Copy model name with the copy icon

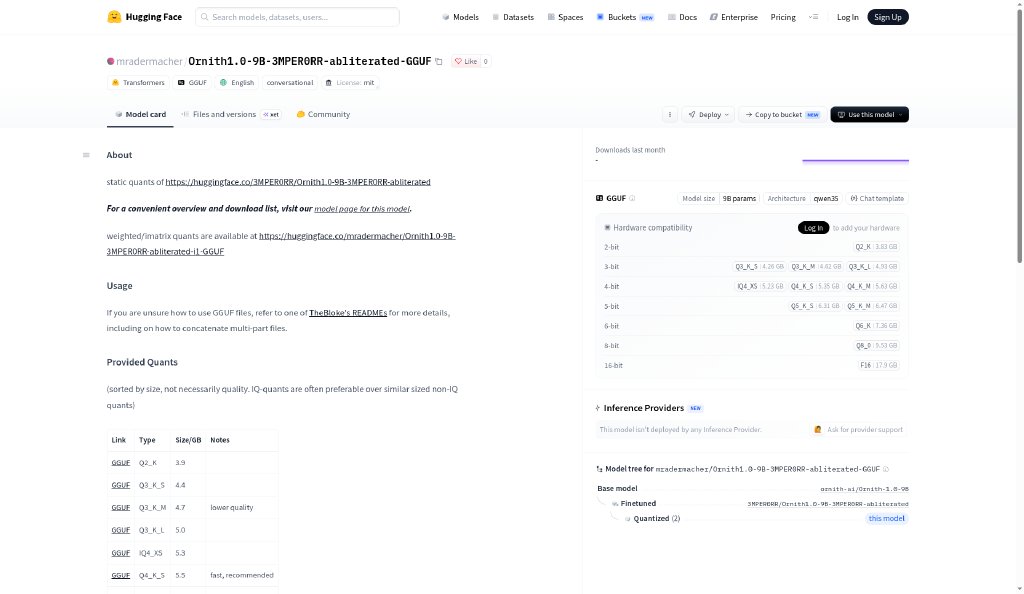click(x=439, y=61)
